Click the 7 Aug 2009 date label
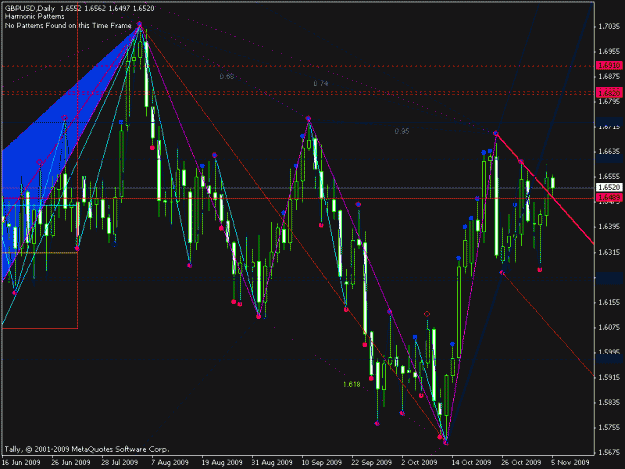This screenshot has height=469, width=625. point(170,463)
